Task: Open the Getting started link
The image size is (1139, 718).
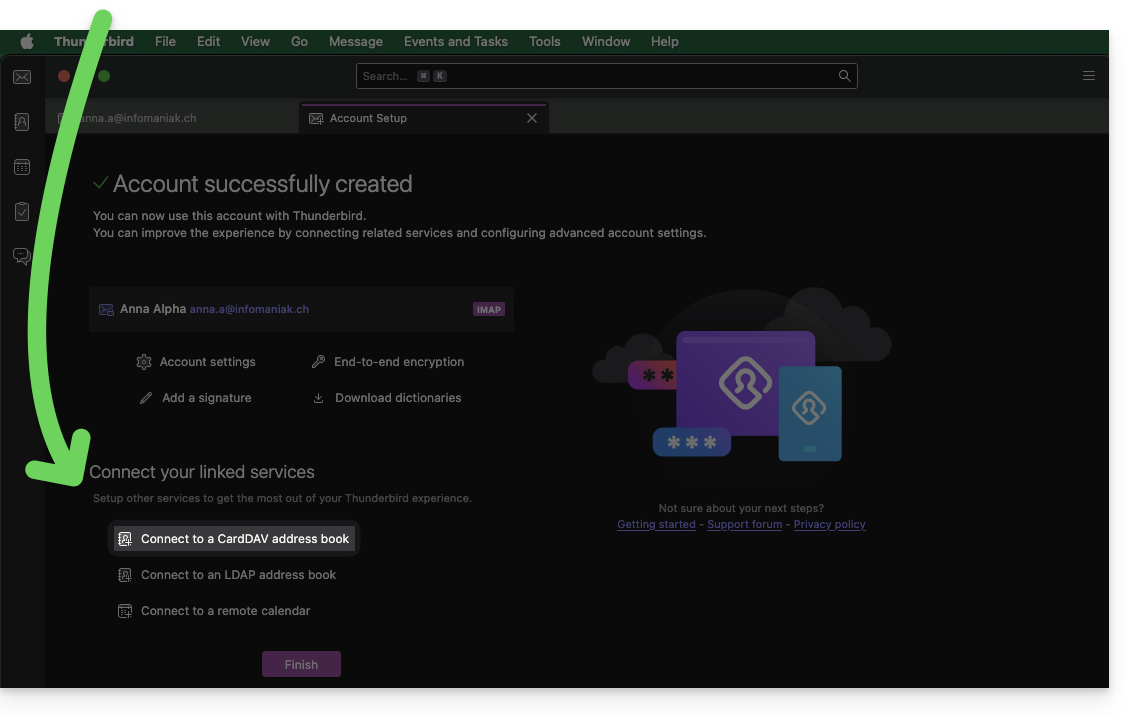Action: [656, 524]
